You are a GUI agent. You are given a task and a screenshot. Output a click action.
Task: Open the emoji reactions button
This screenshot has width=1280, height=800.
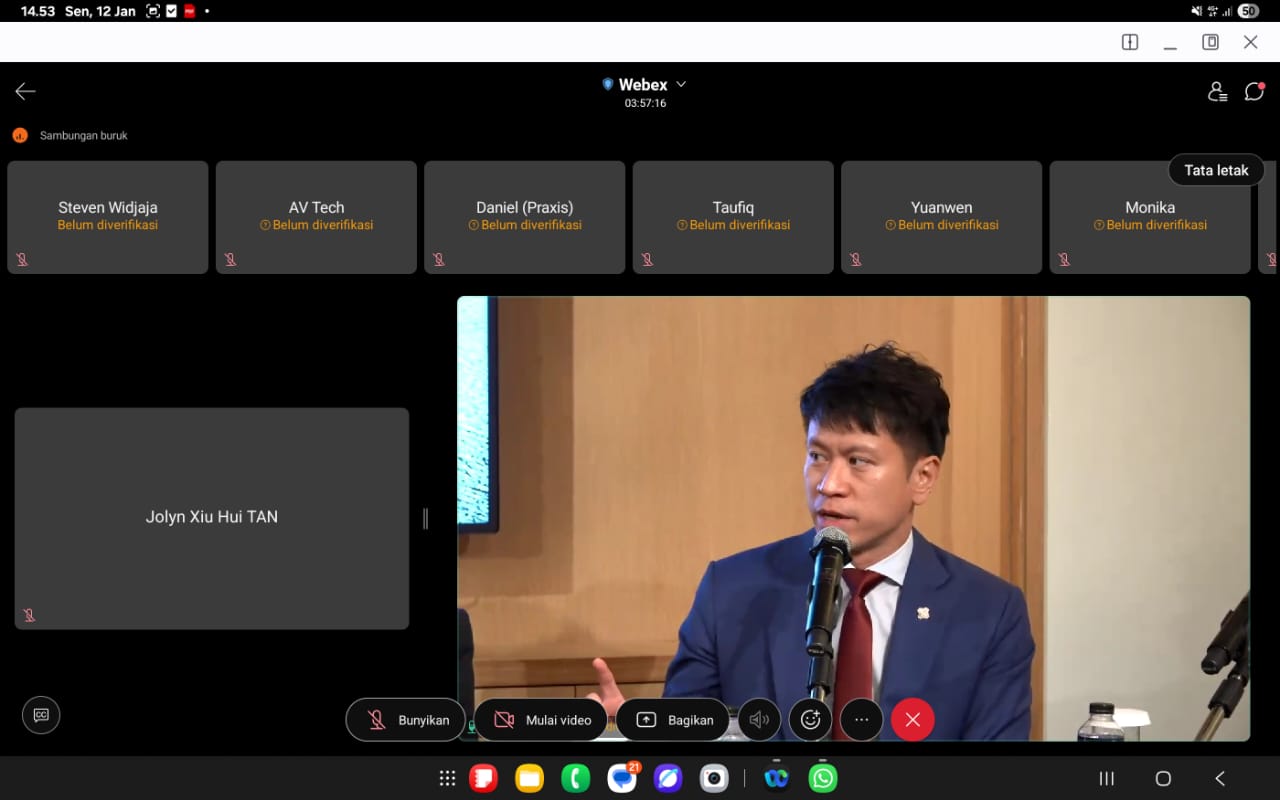[810, 720]
